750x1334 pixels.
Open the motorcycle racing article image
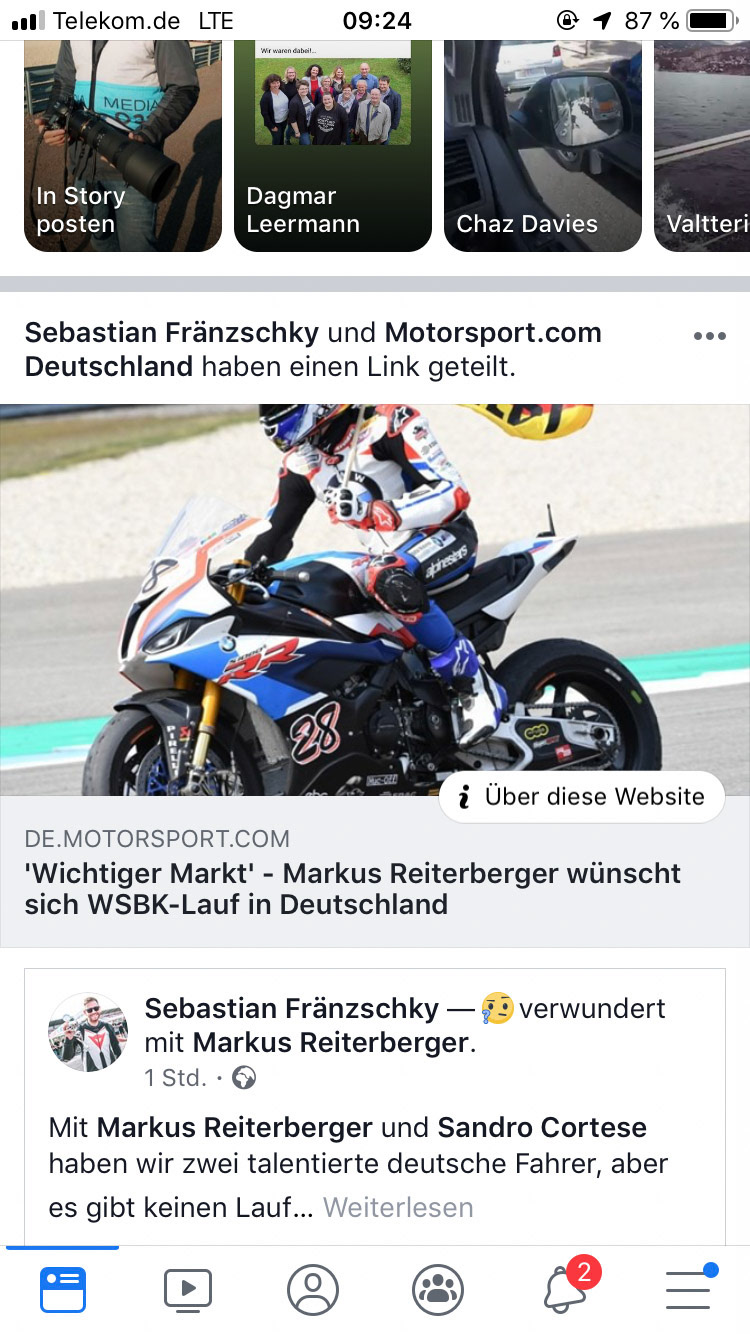[x=375, y=600]
